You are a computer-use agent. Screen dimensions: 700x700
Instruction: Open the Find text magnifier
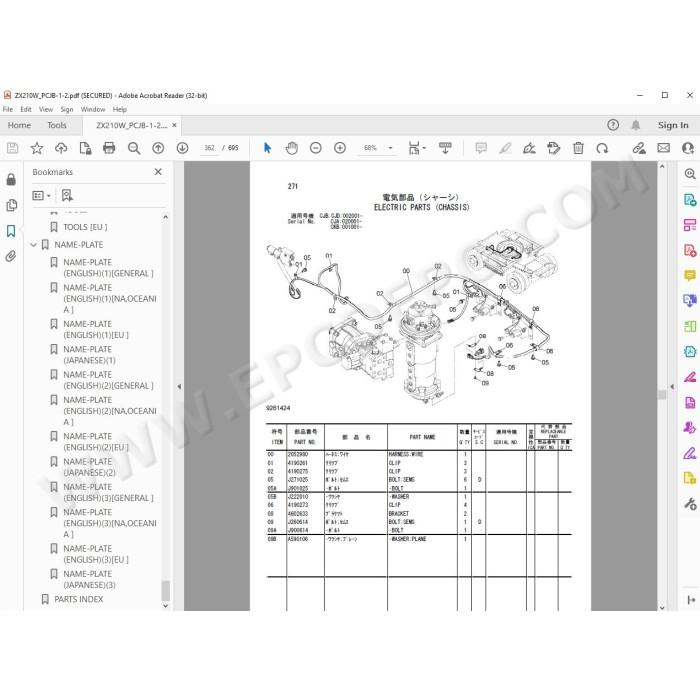pyautogui.click(x=133, y=148)
